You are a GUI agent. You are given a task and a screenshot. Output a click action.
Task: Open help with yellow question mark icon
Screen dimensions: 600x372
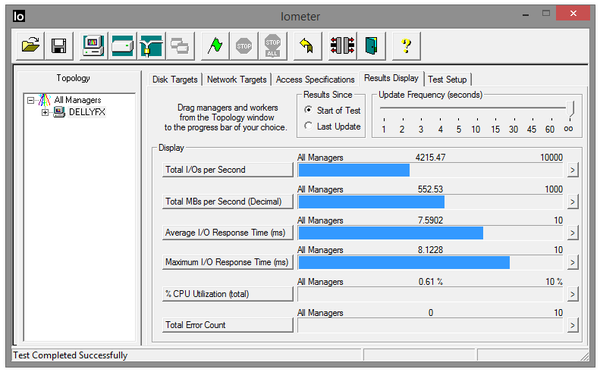point(406,46)
